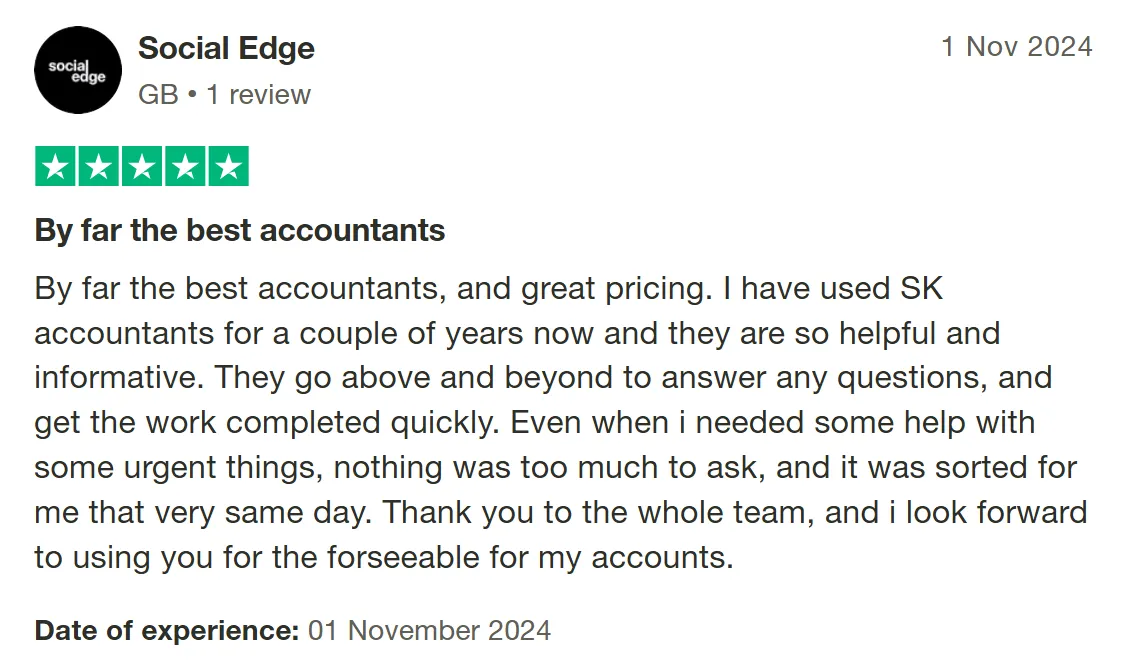The height and width of the screenshot is (667, 1132).
Task: Open the review titled 'By far the best accountants'
Action: pos(240,231)
